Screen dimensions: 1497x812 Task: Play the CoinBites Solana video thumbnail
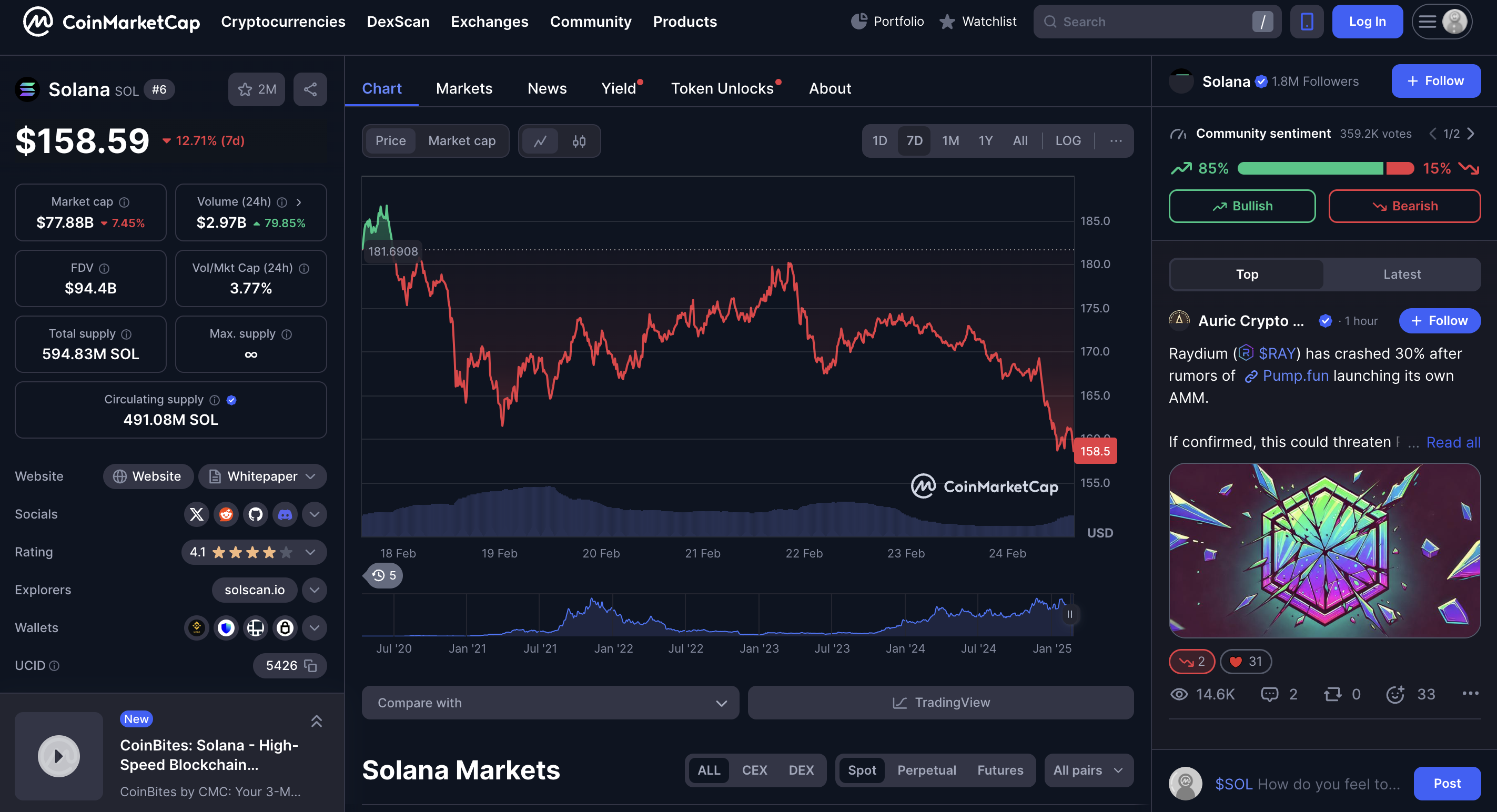(x=59, y=757)
